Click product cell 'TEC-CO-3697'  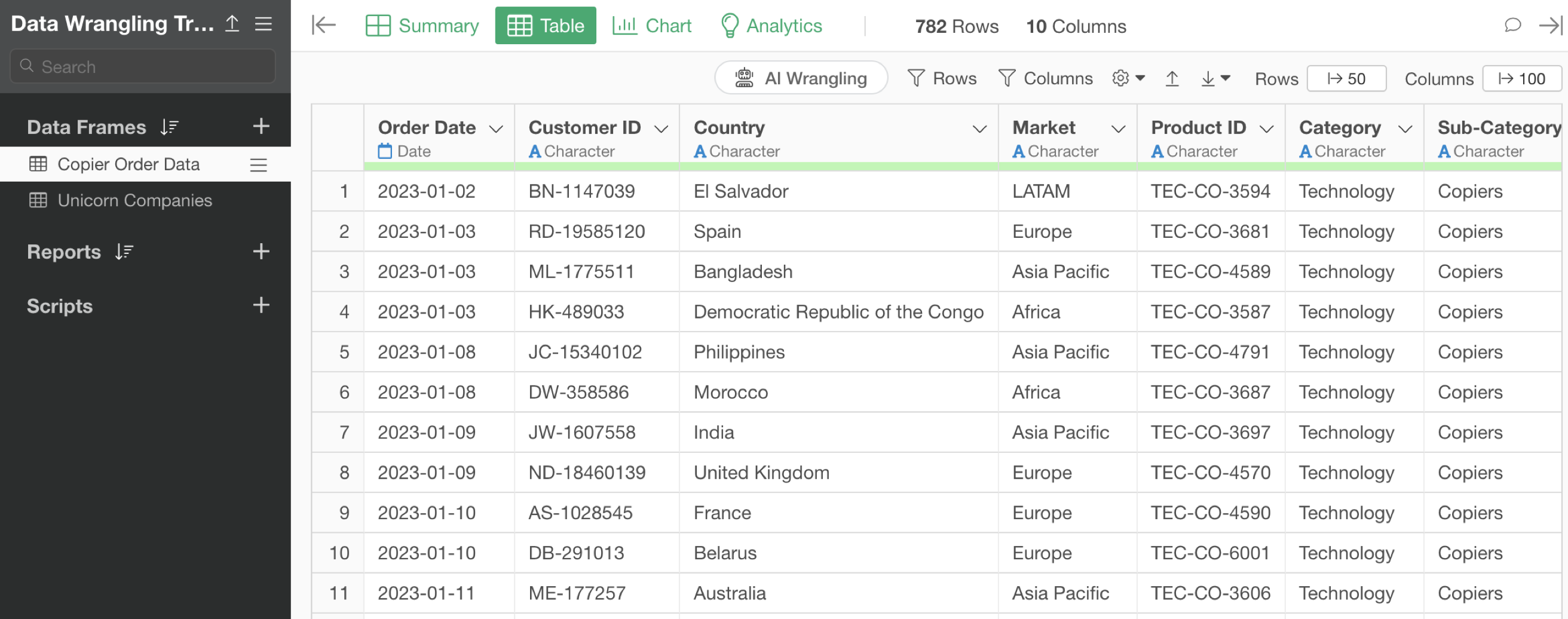click(x=1211, y=432)
